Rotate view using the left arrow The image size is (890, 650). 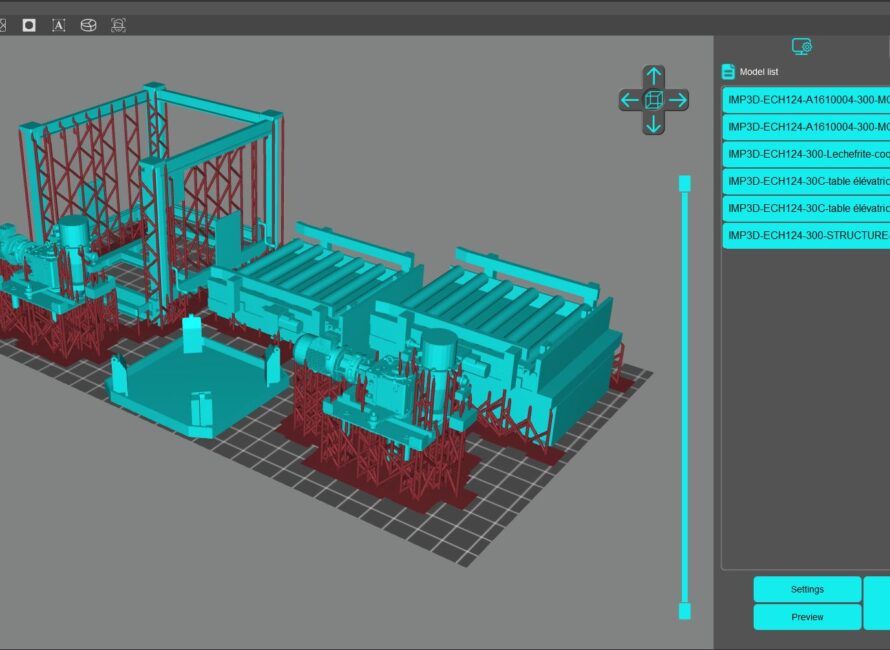pos(629,100)
